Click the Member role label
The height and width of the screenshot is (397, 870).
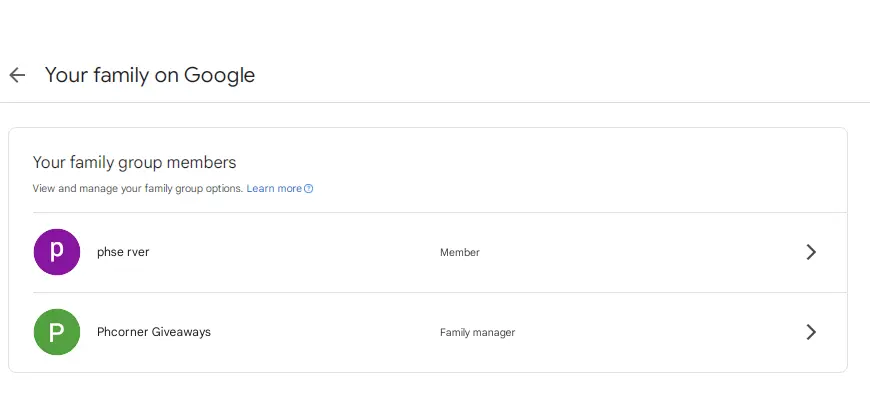pos(459,252)
